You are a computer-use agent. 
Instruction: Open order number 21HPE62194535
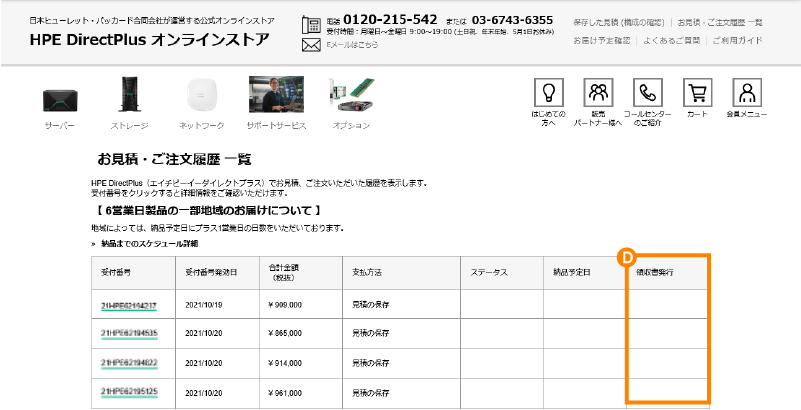coord(129,333)
